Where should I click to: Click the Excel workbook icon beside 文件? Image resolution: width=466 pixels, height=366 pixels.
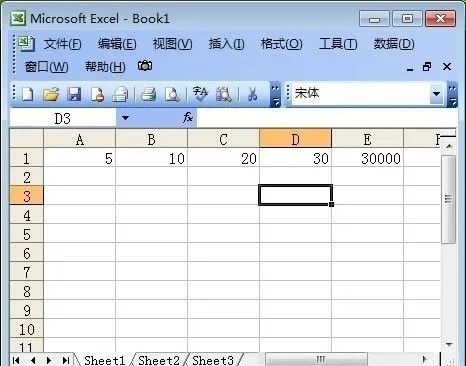26,43
